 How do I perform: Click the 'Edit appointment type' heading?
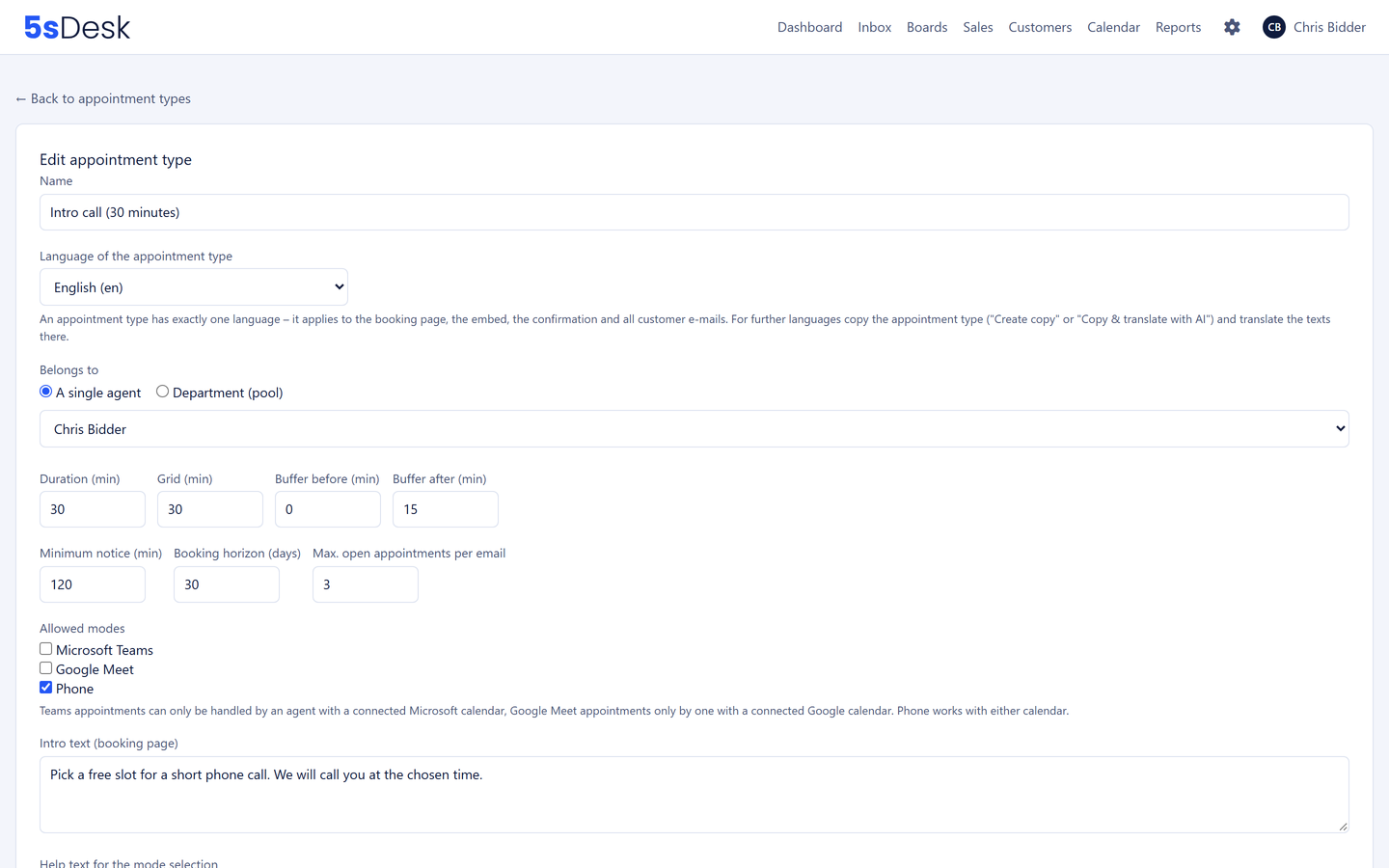coord(116,159)
